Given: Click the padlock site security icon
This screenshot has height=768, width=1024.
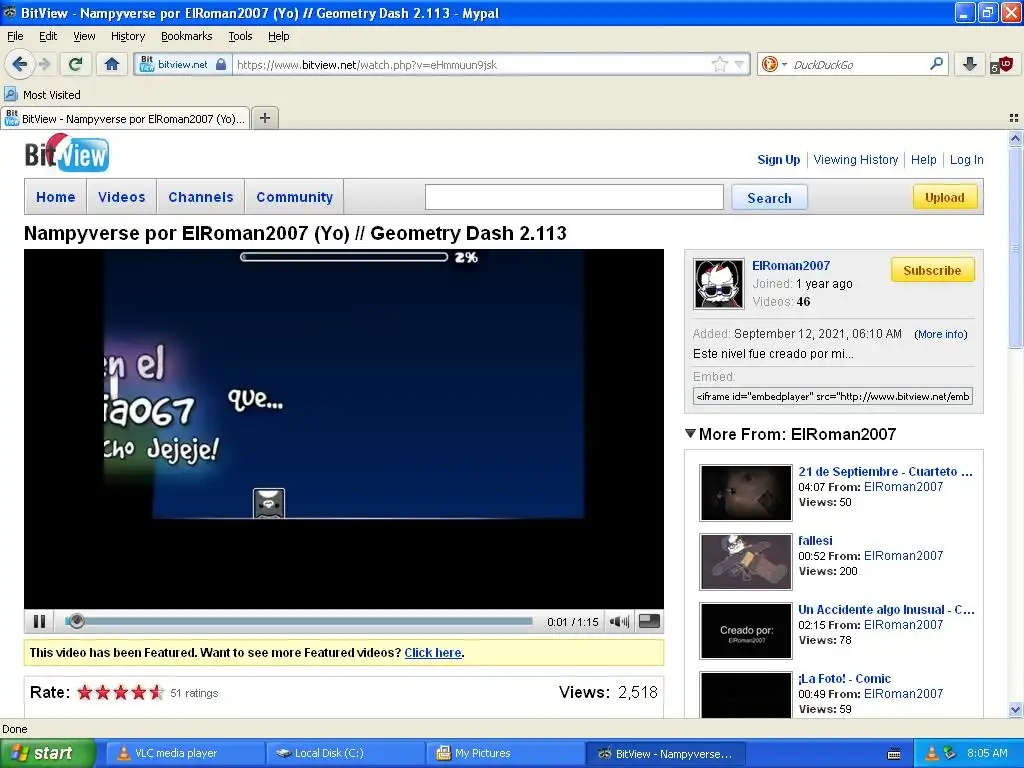Looking at the screenshot, I should (x=221, y=64).
